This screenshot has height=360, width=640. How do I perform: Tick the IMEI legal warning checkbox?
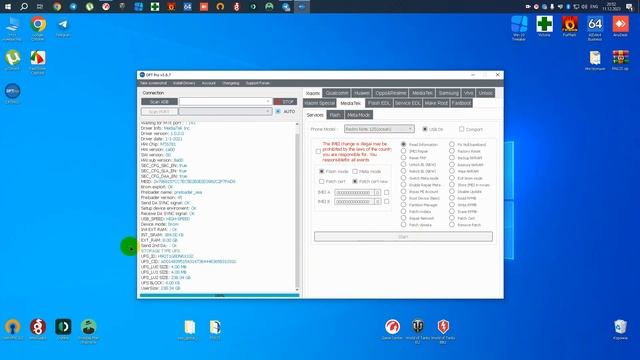[x=318, y=151]
